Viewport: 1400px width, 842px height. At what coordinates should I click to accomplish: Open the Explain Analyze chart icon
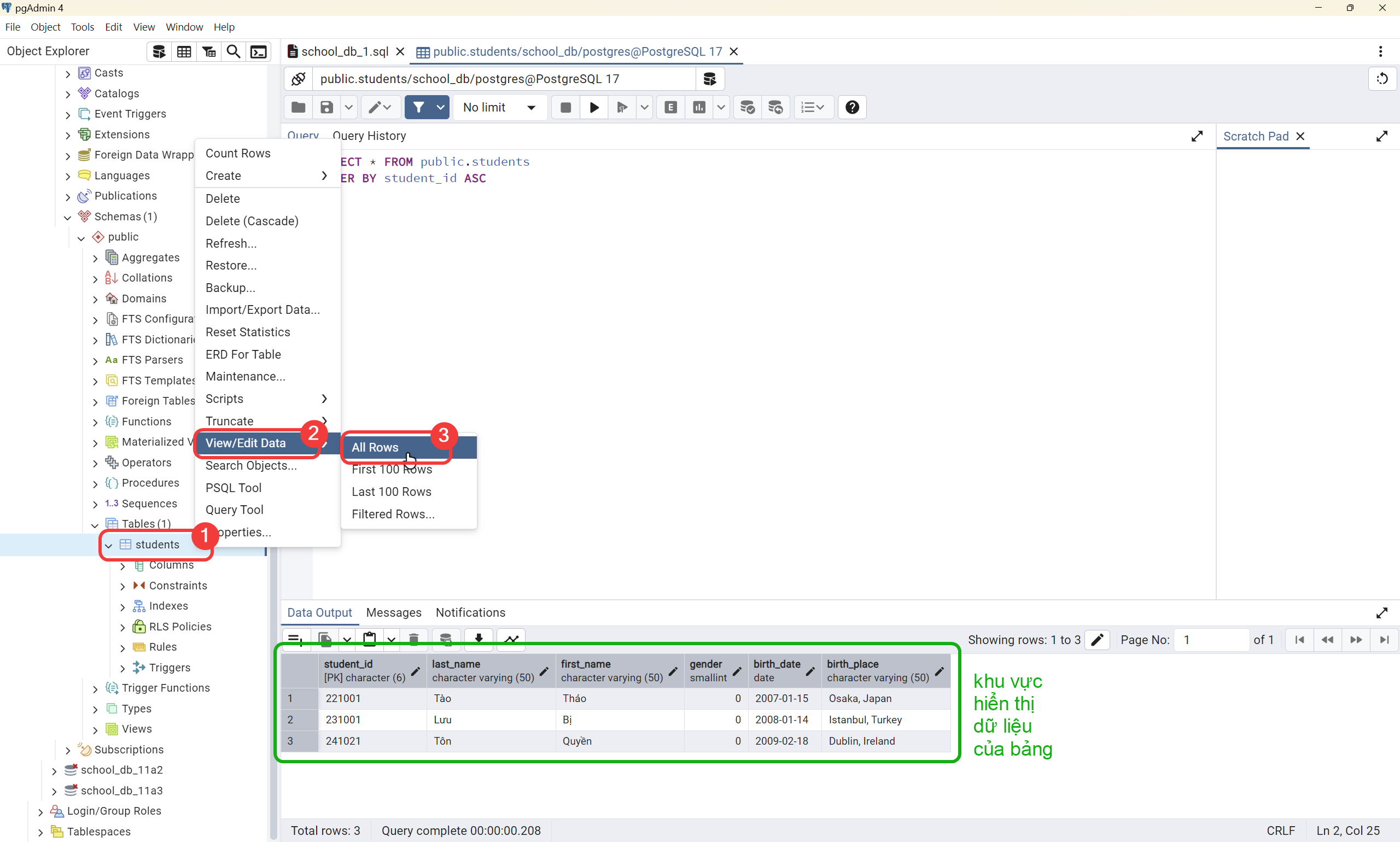click(699, 107)
